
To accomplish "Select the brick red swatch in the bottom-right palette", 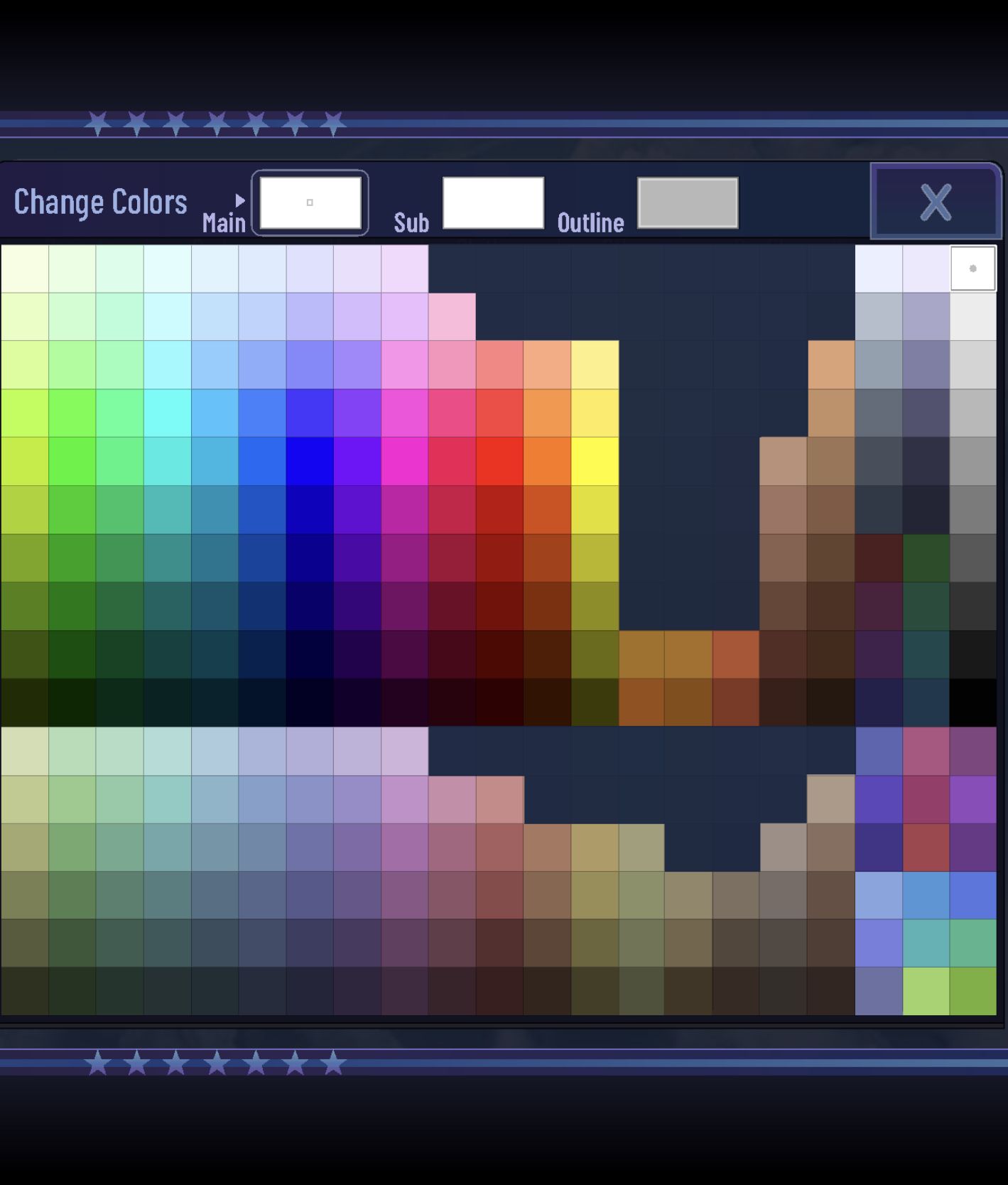I will pyautogui.click(x=926, y=847).
